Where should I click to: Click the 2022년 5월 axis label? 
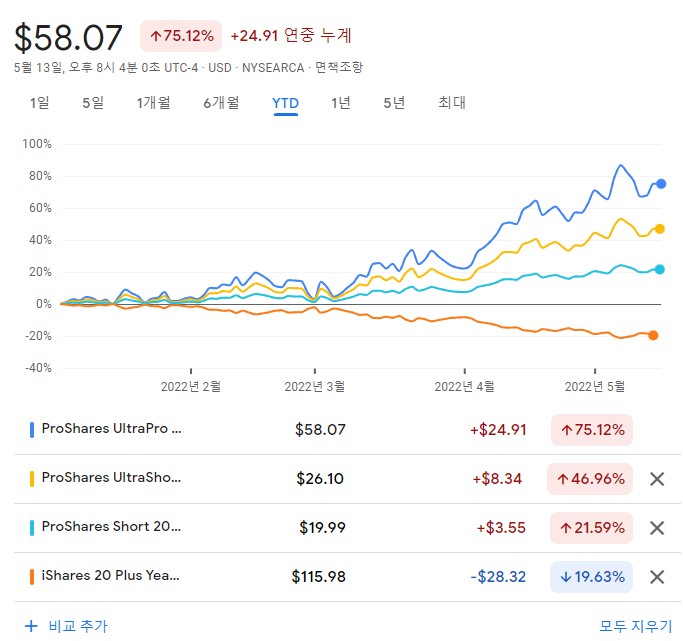coord(595,387)
